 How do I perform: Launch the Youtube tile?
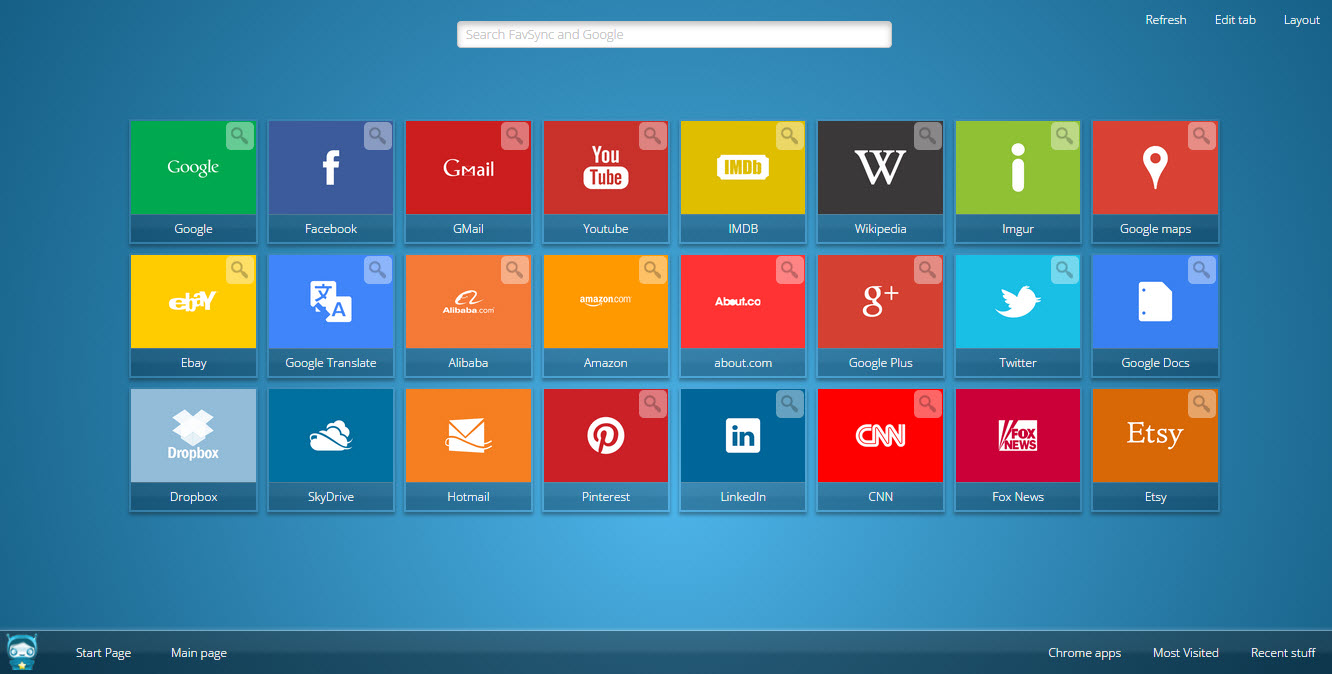pyautogui.click(x=605, y=169)
